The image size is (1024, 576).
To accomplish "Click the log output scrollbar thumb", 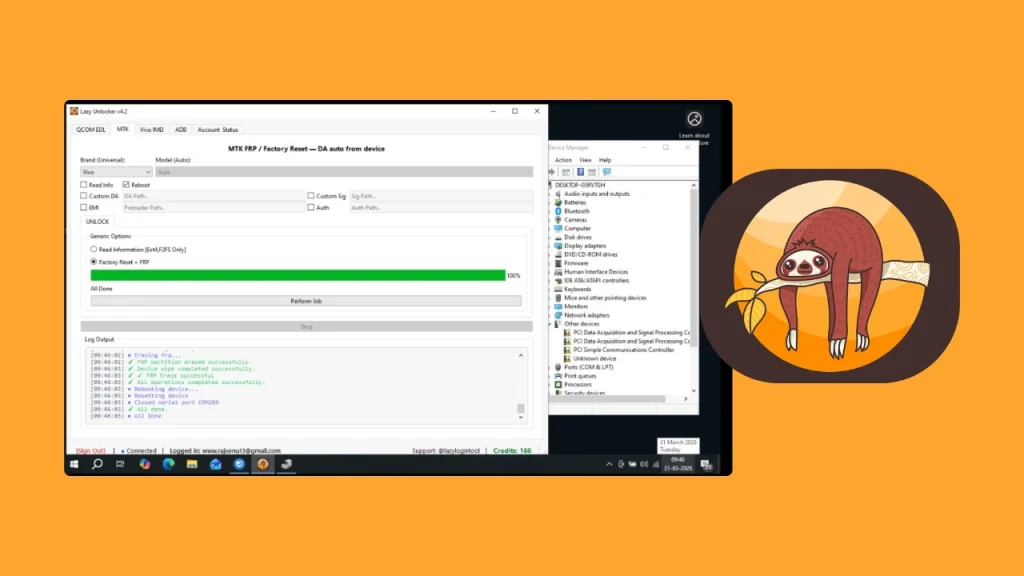I will pos(521,408).
